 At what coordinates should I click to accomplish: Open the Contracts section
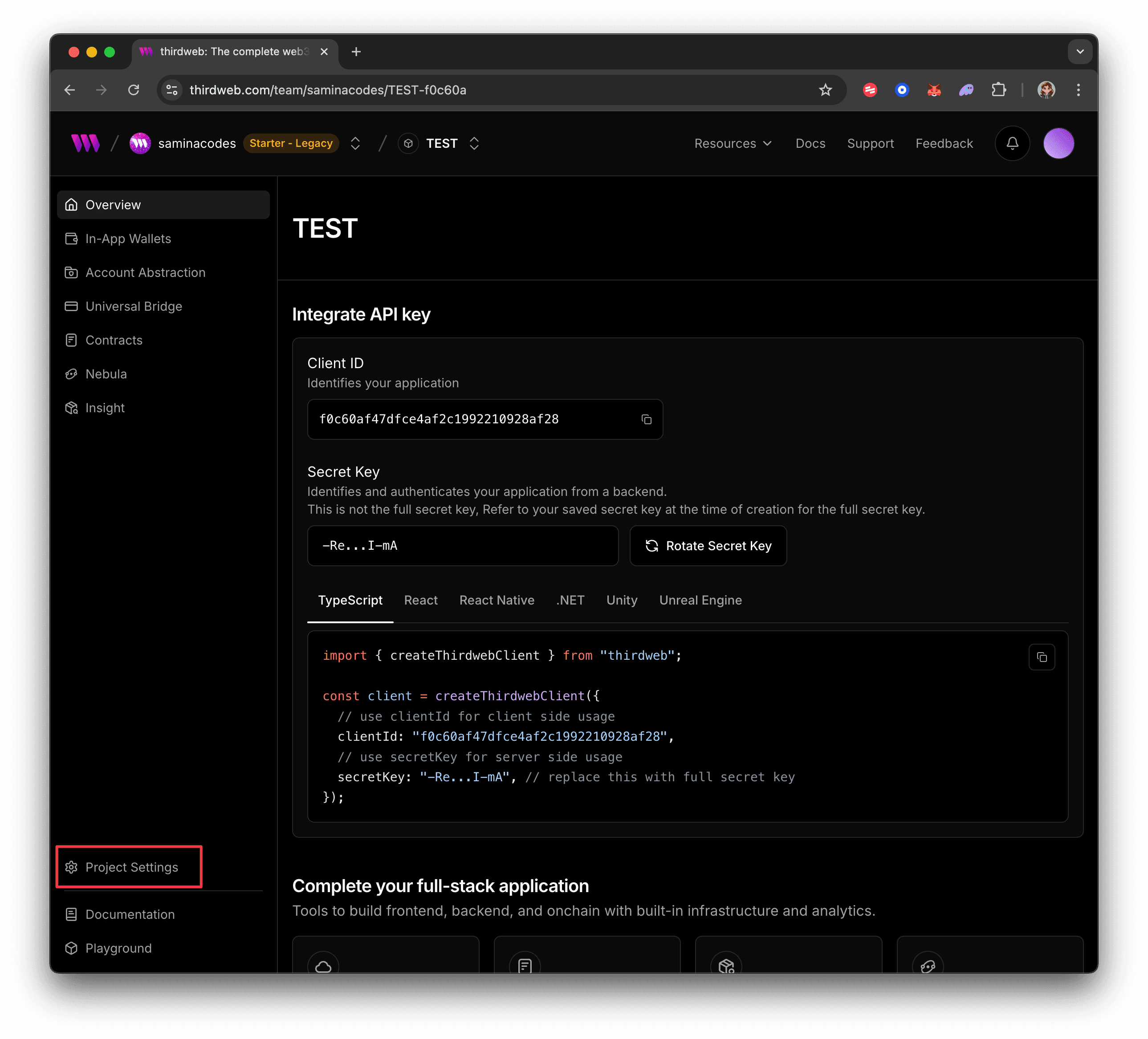(x=114, y=340)
